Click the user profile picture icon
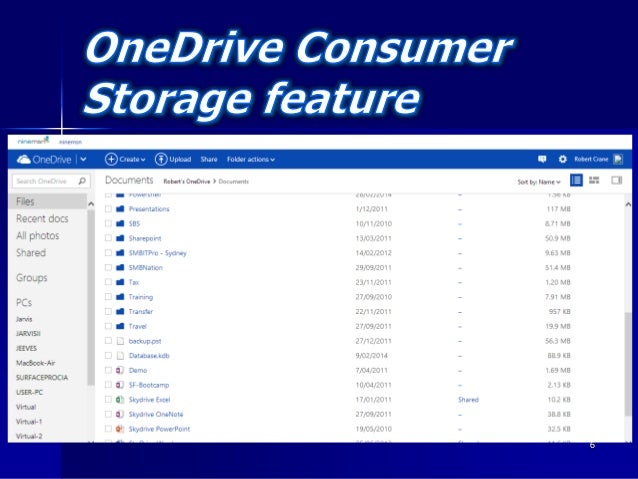The image size is (638, 479). [x=618, y=160]
